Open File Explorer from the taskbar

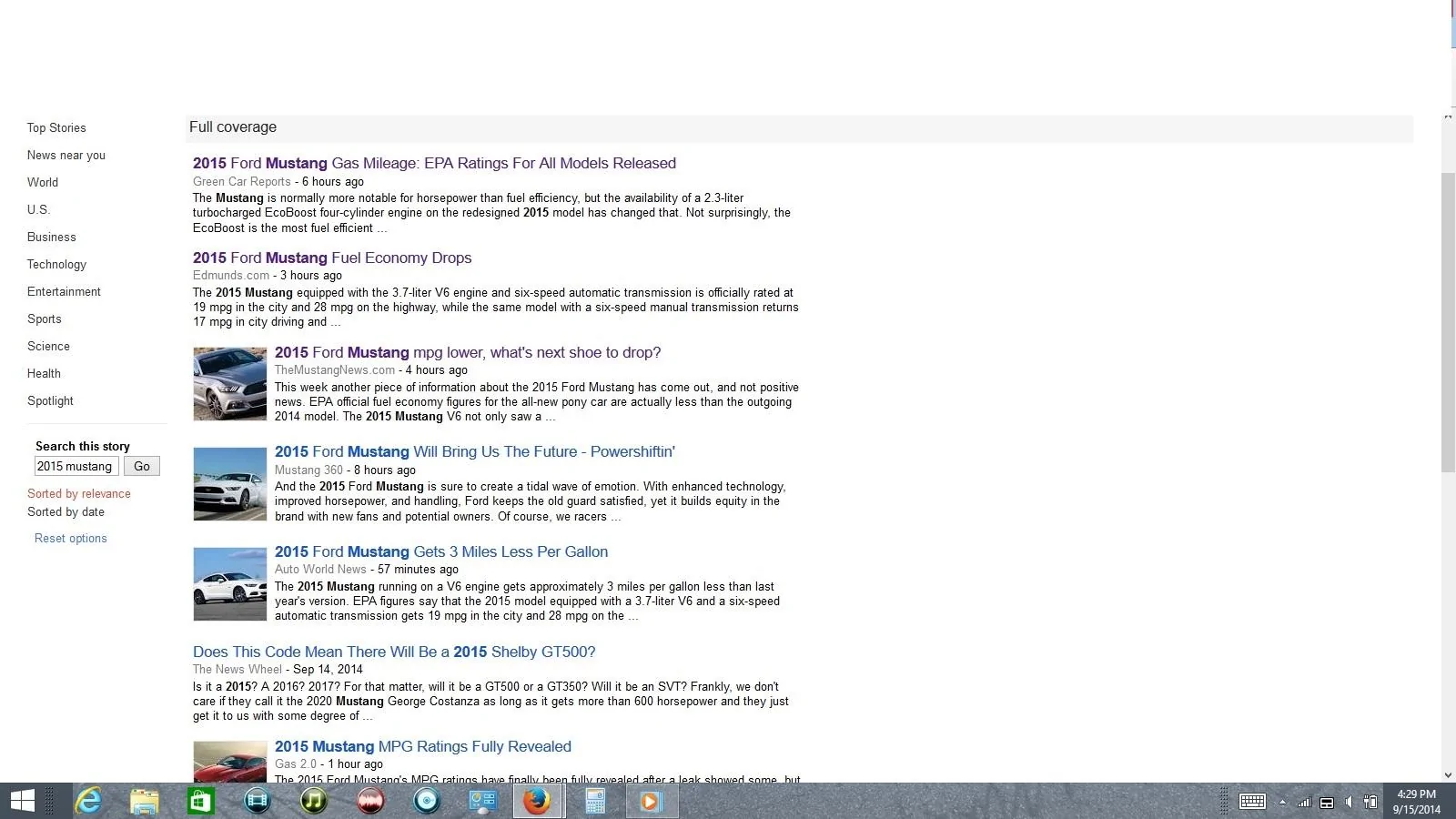point(144,801)
